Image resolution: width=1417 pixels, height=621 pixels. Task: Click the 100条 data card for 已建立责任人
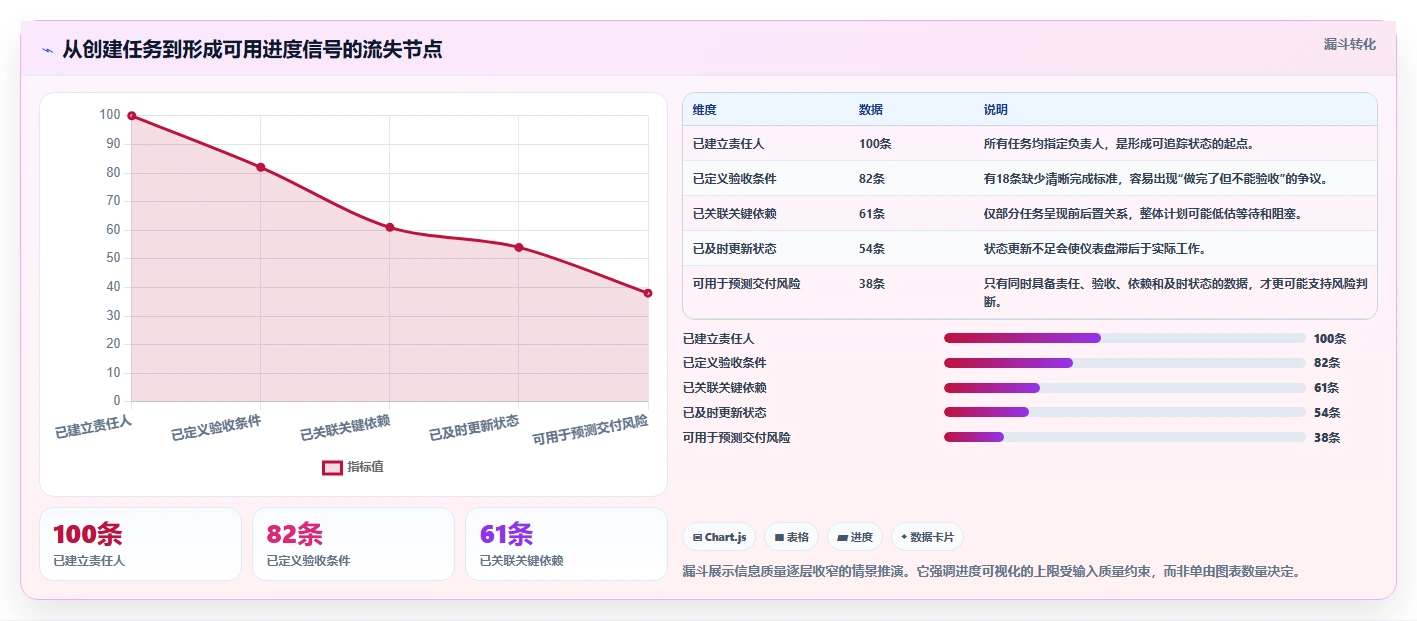pos(141,544)
